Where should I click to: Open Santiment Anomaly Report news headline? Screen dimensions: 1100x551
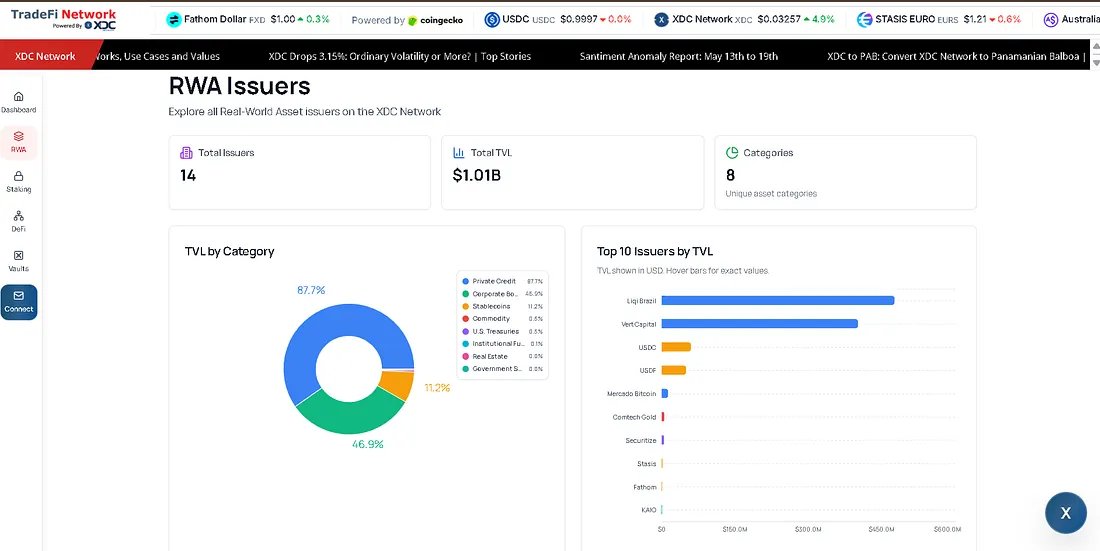[678, 56]
